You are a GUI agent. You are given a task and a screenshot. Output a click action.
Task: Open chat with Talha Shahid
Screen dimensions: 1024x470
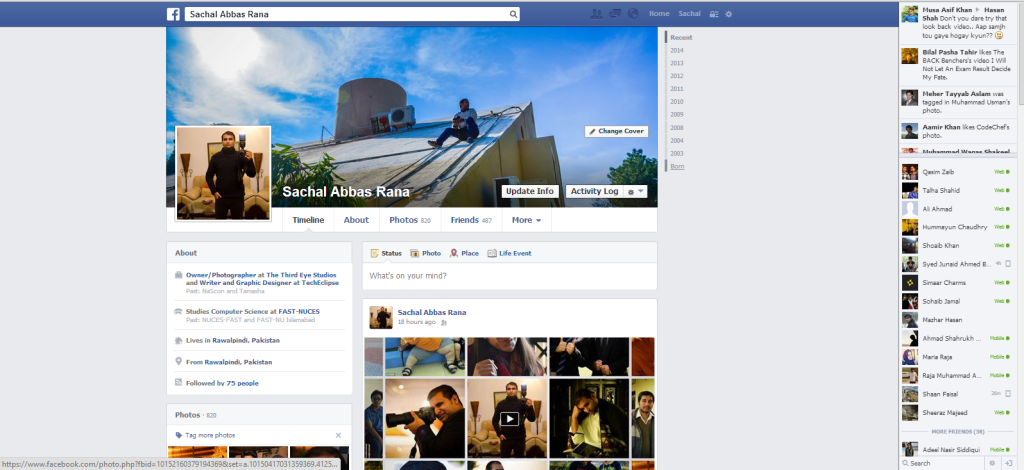click(x=957, y=191)
